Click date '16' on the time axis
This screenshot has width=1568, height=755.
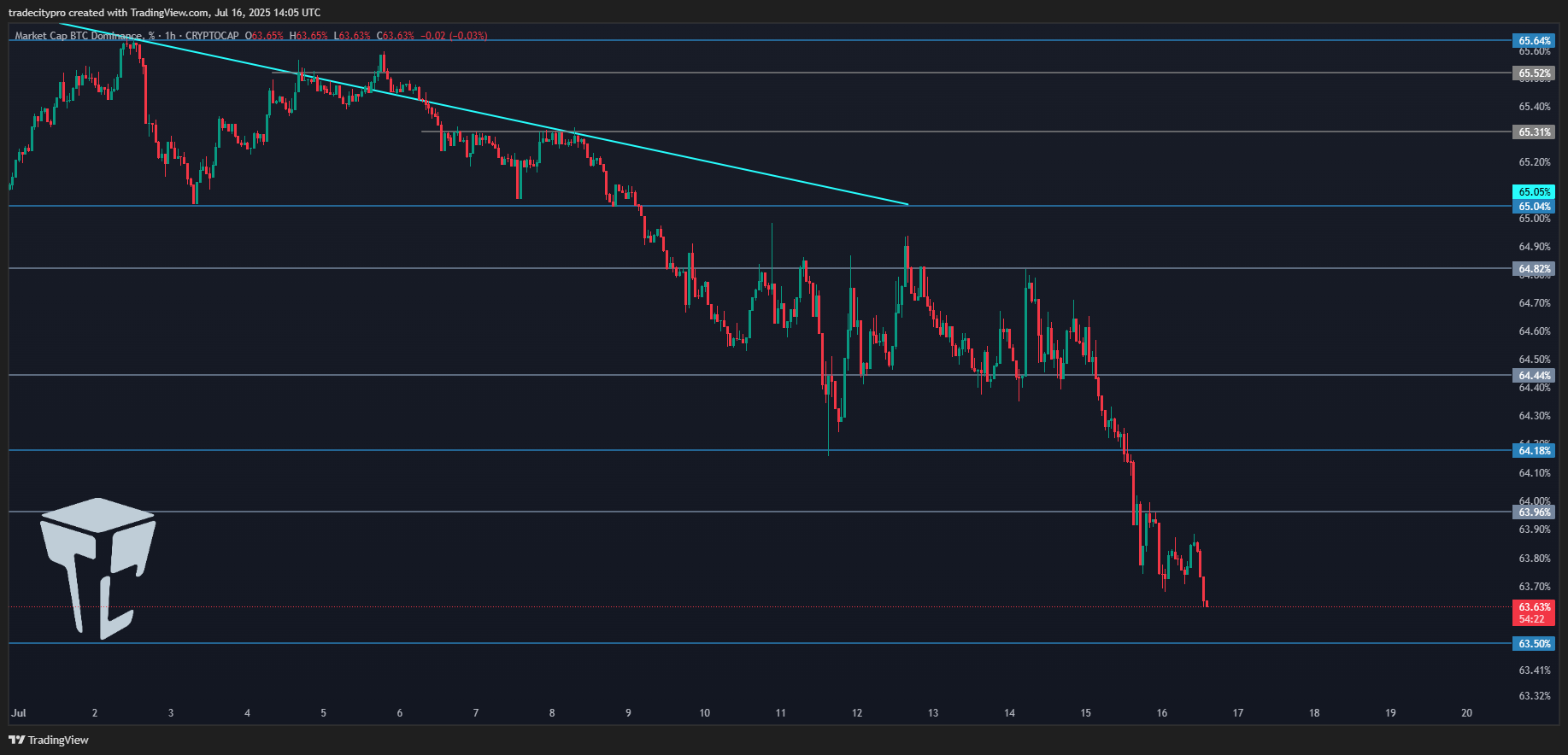[x=1162, y=713]
